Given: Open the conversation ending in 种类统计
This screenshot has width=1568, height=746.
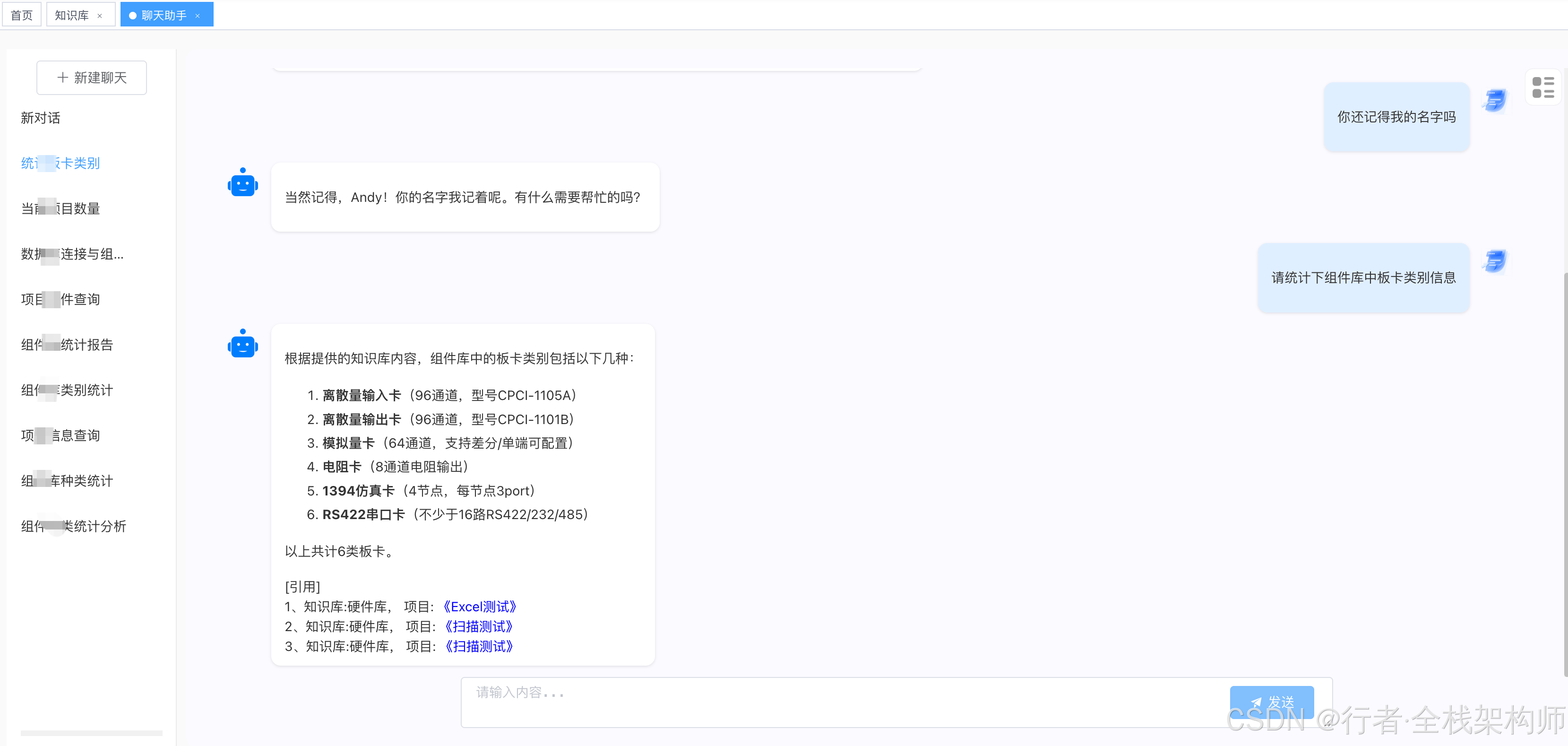Looking at the screenshot, I should coord(67,480).
